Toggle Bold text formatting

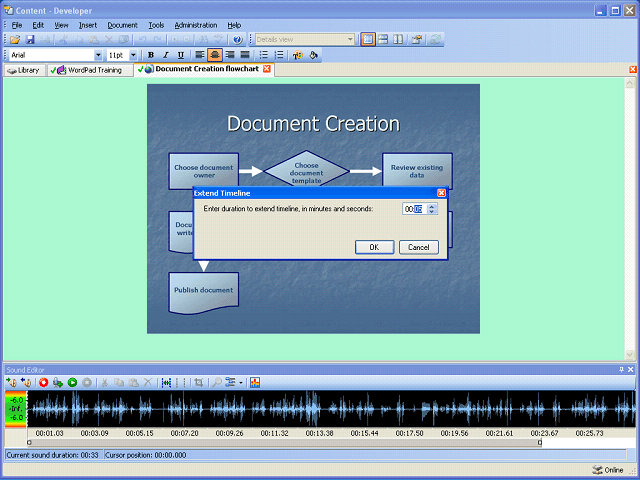pos(151,55)
